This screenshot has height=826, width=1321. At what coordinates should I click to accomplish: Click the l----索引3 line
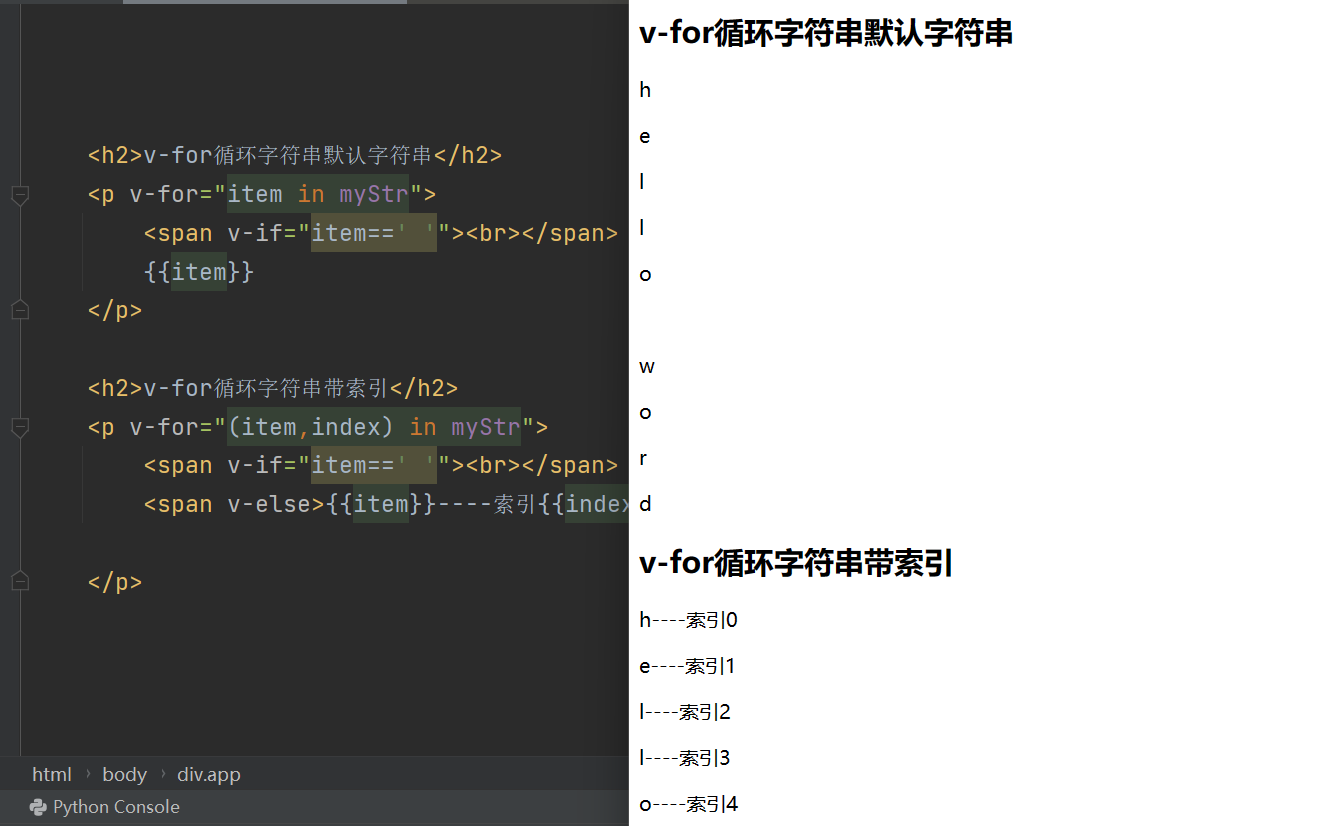pyautogui.click(x=686, y=758)
